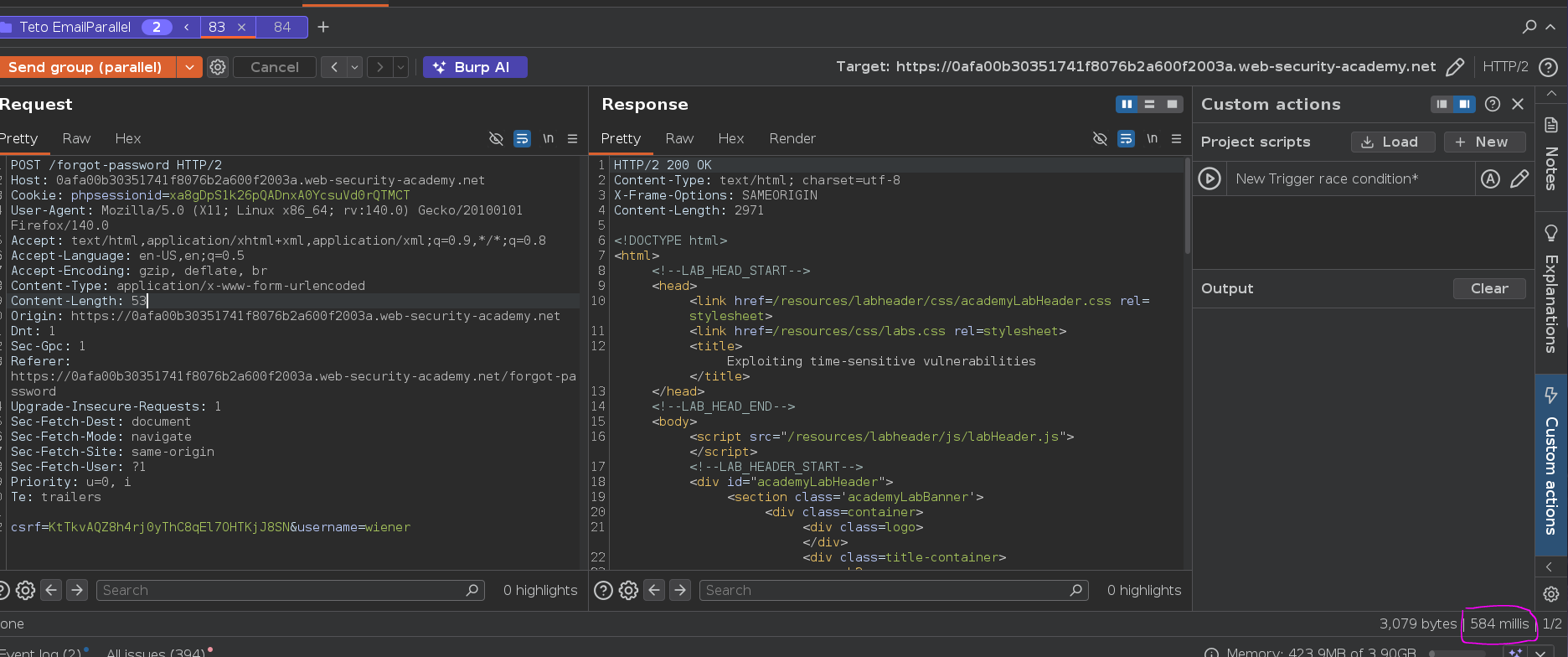Viewport: 1568px width, 657px height.
Task: Open response panel hamburger menu
Action: [1177, 138]
